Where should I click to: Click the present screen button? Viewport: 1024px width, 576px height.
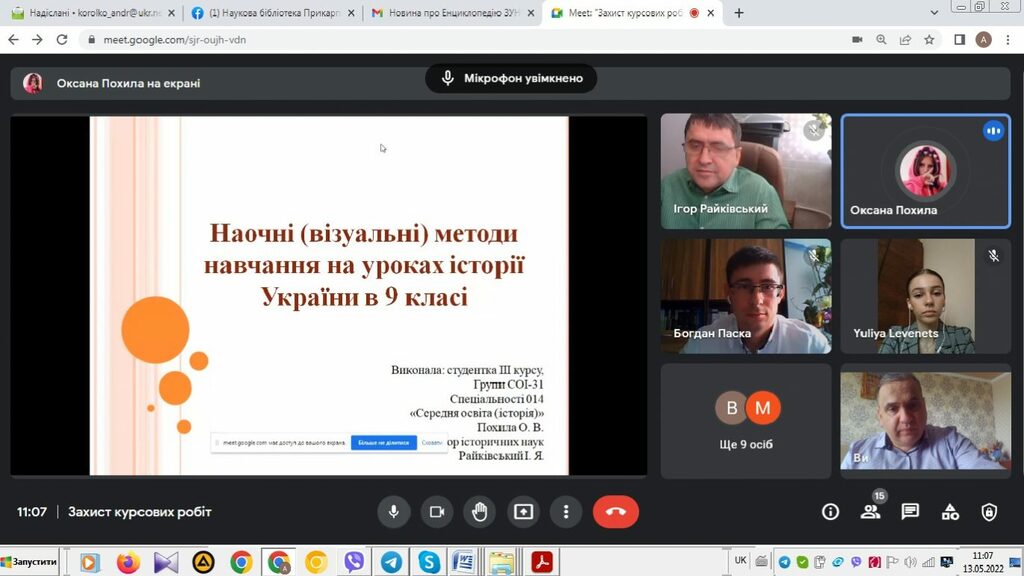[x=523, y=512]
